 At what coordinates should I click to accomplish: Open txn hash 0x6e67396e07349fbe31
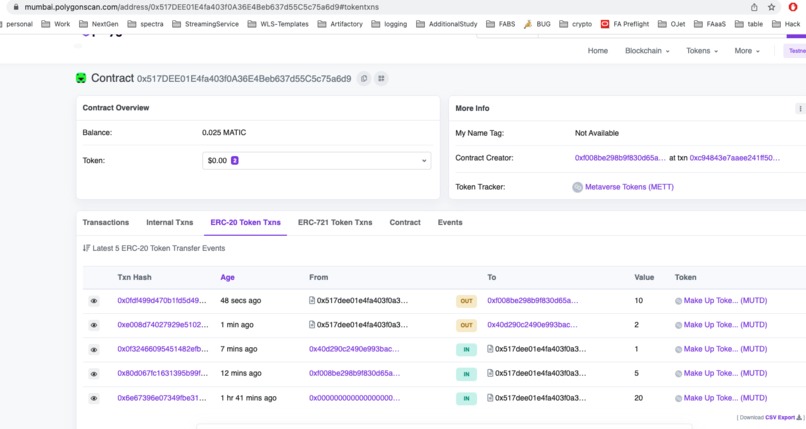pos(161,398)
